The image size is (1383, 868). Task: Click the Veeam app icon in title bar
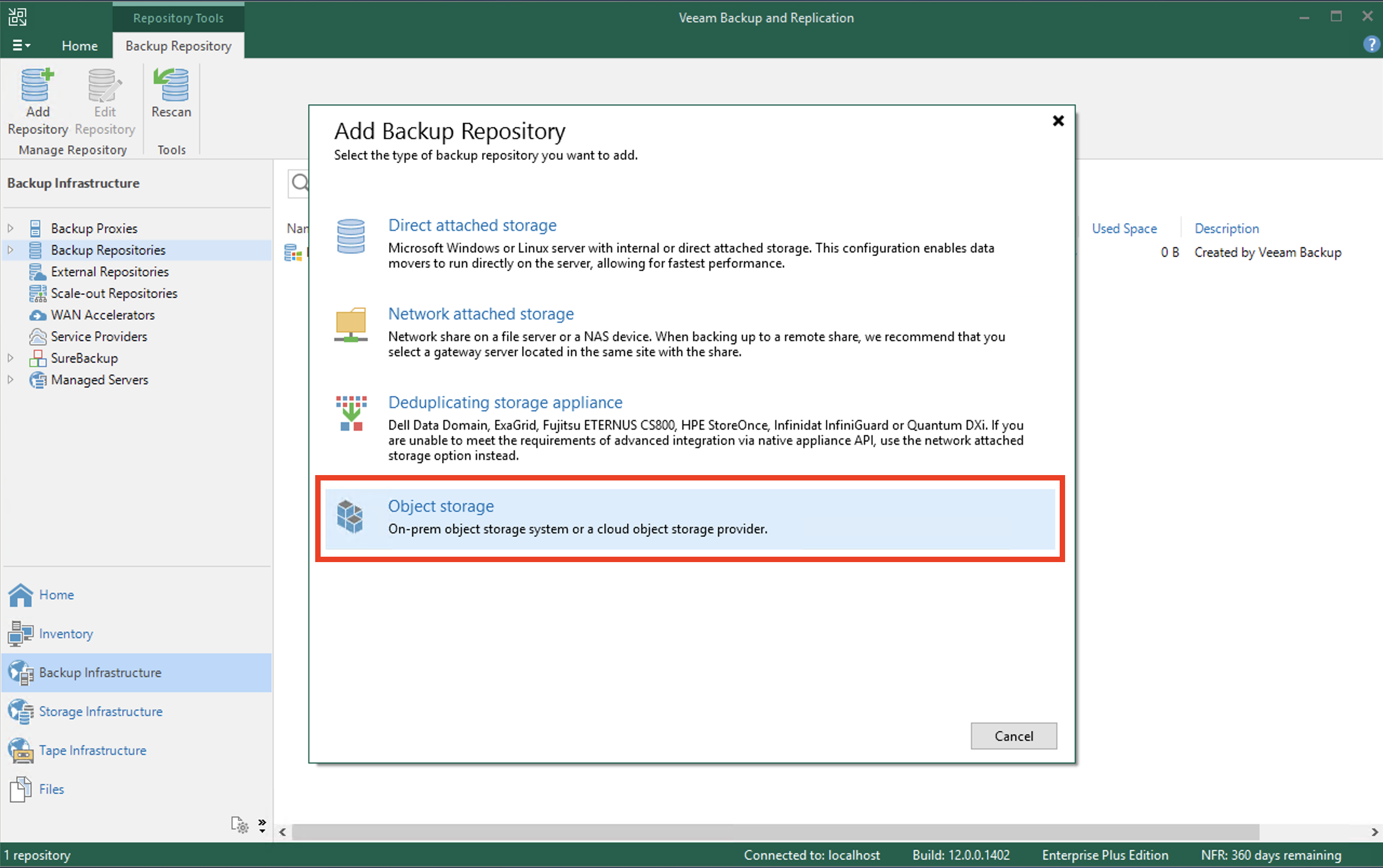pyautogui.click(x=17, y=17)
